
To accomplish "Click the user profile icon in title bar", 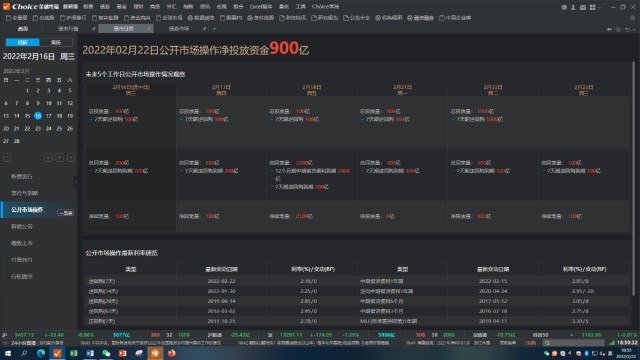I will [x=573, y=7].
